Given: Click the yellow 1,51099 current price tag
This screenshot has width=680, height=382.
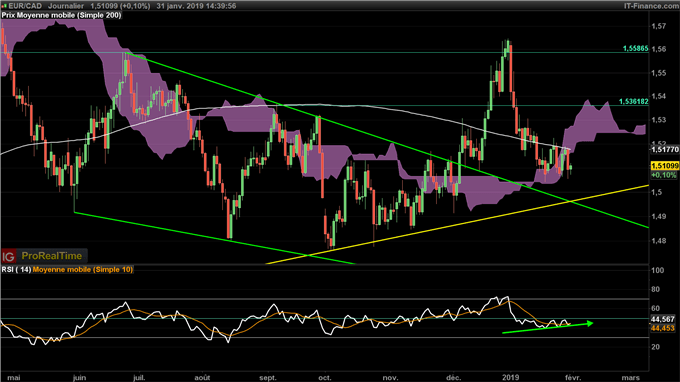Looking at the screenshot, I should (x=664, y=166).
